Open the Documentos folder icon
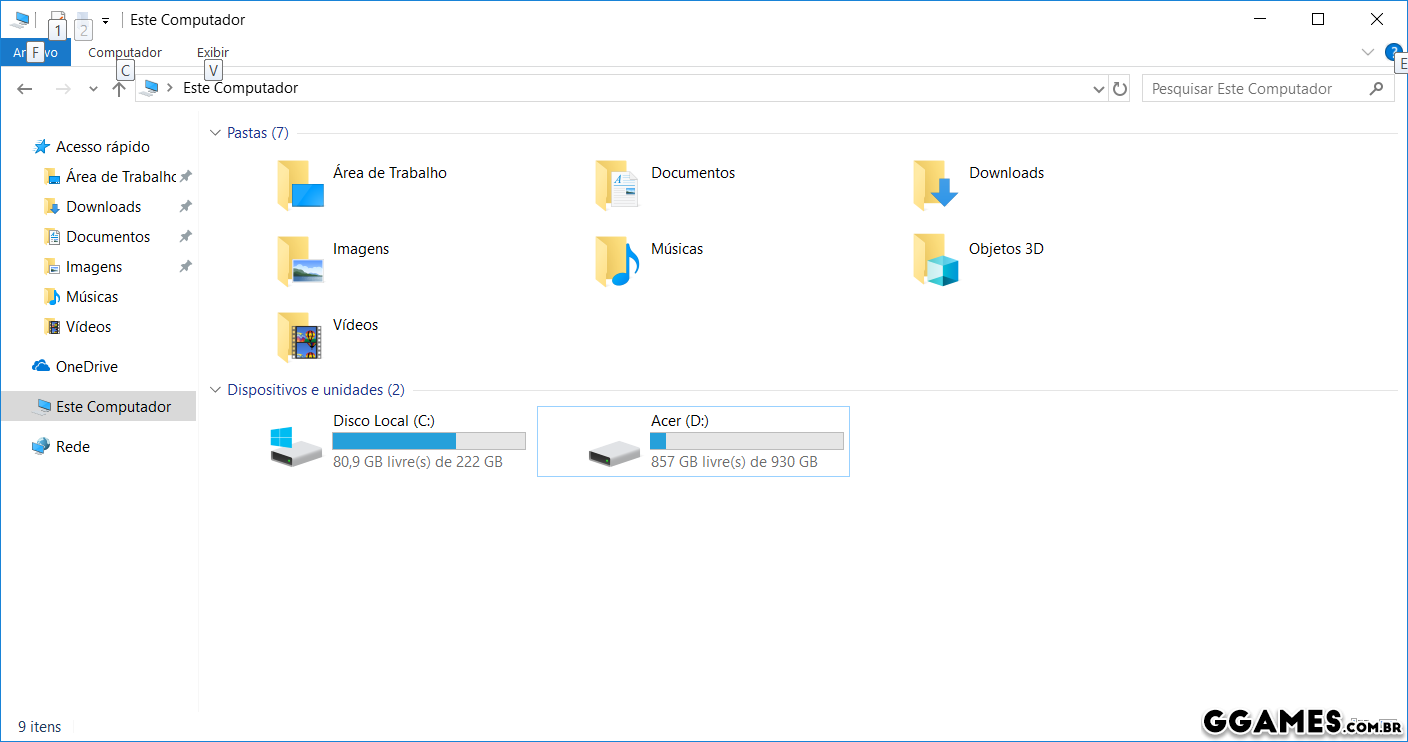1408x742 pixels. click(617, 185)
